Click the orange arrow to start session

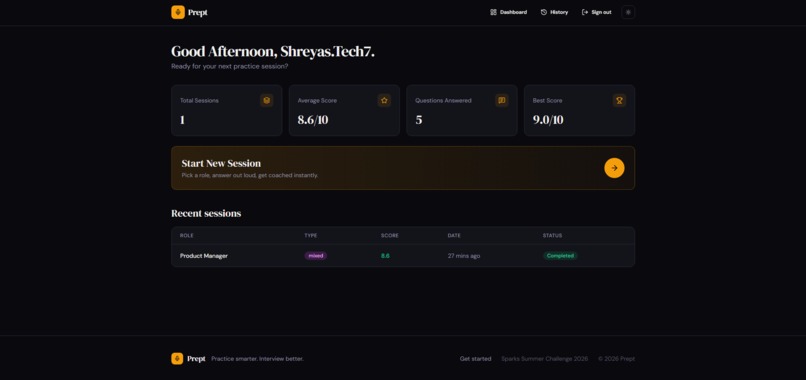tap(614, 168)
